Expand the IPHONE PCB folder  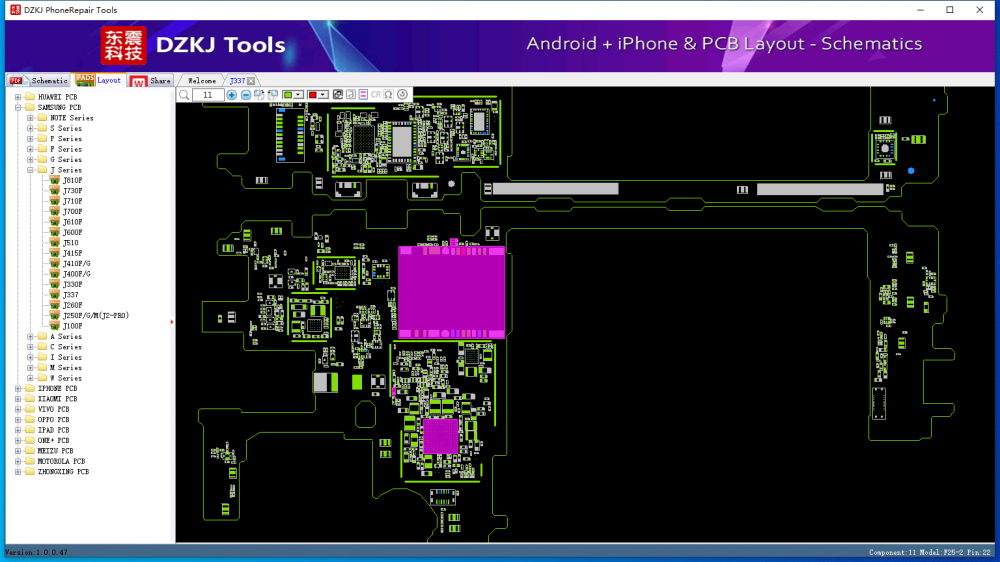[18, 388]
